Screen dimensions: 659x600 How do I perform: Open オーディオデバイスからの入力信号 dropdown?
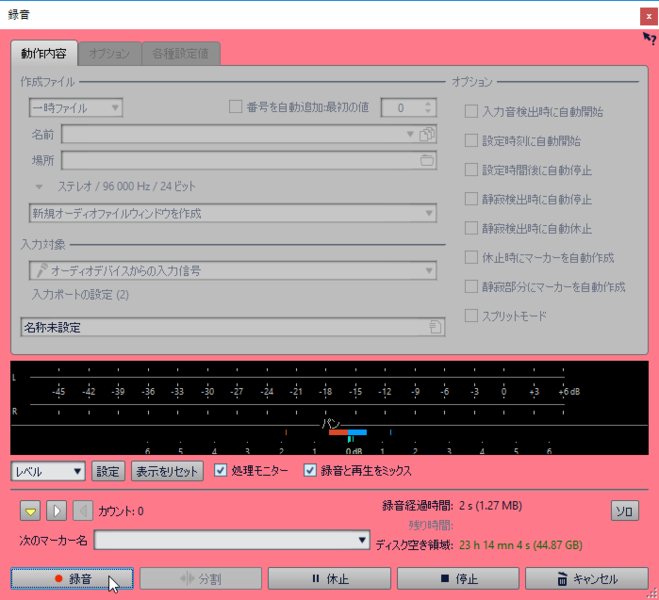[232, 271]
